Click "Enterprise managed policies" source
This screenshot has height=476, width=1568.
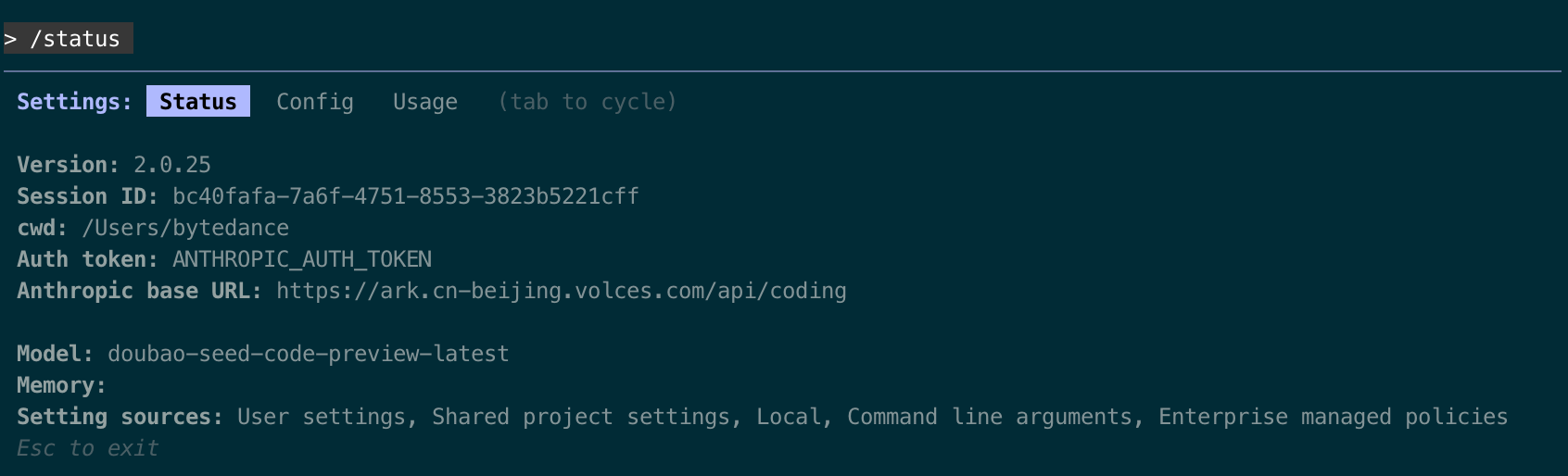pyautogui.click(x=1333, y=417)
